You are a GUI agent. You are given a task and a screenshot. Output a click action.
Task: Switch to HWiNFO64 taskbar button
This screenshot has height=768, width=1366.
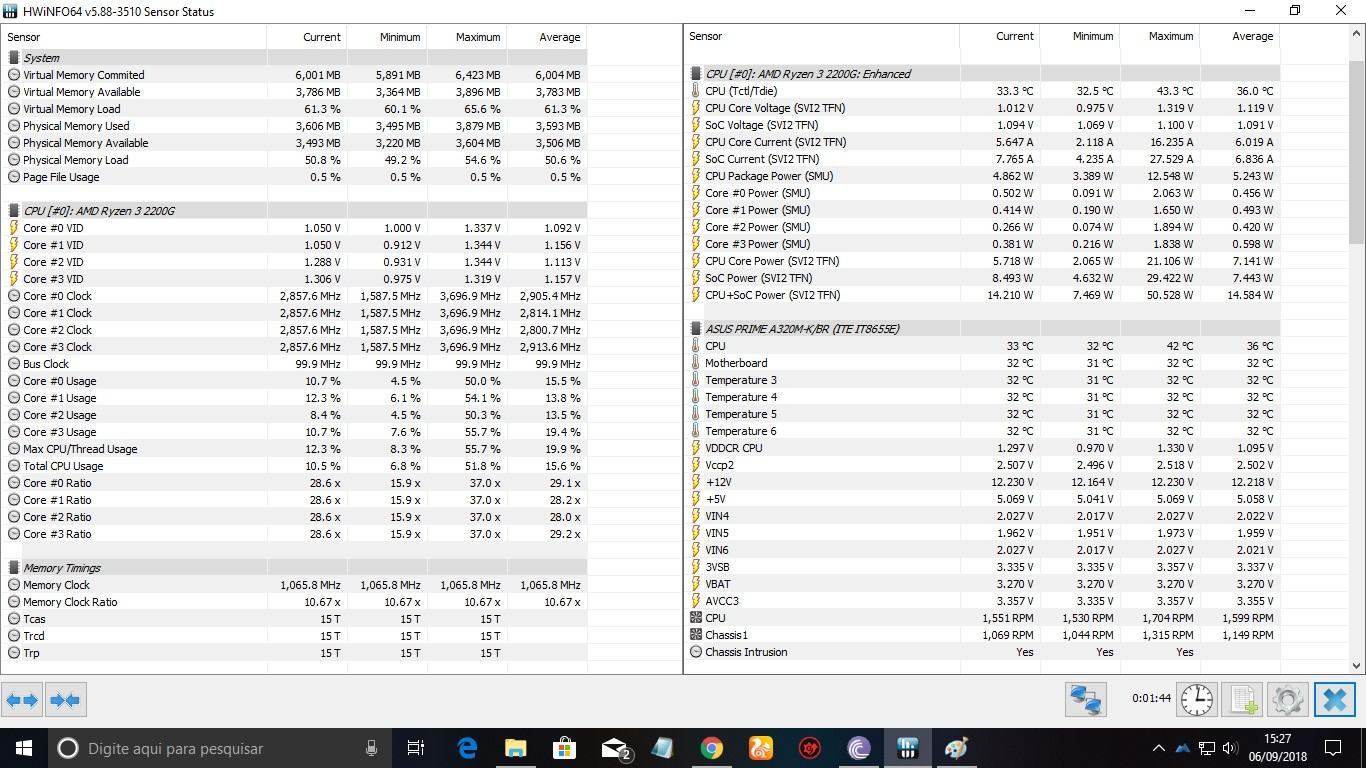pyautogui.click(x=907, y=748)
